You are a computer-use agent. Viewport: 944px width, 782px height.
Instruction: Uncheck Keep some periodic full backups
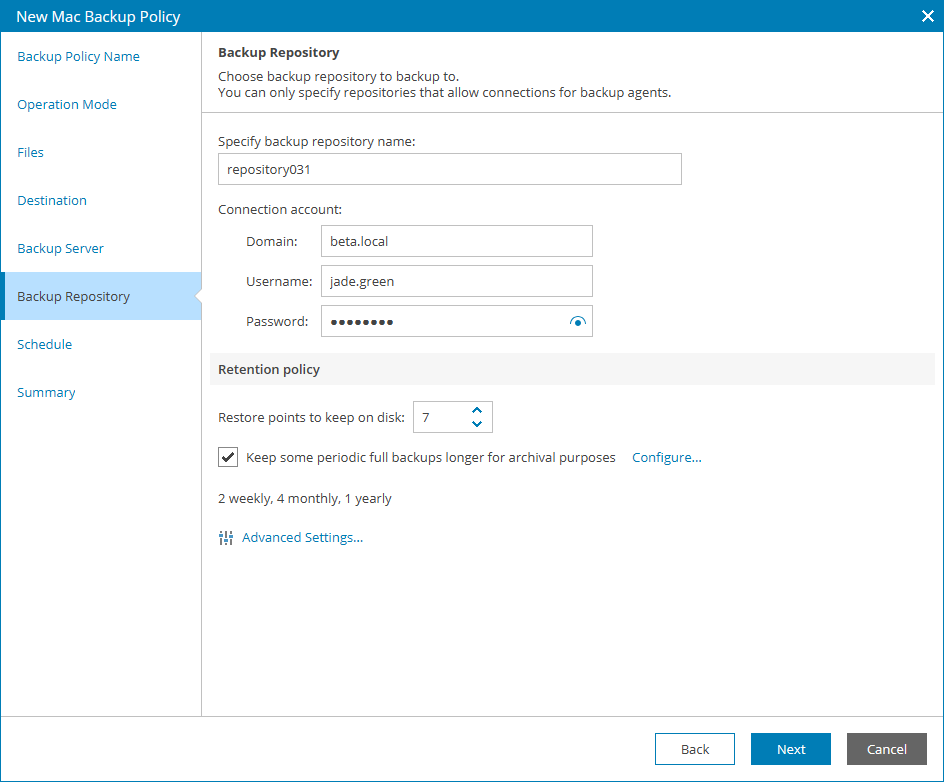[x=228, y=458]
